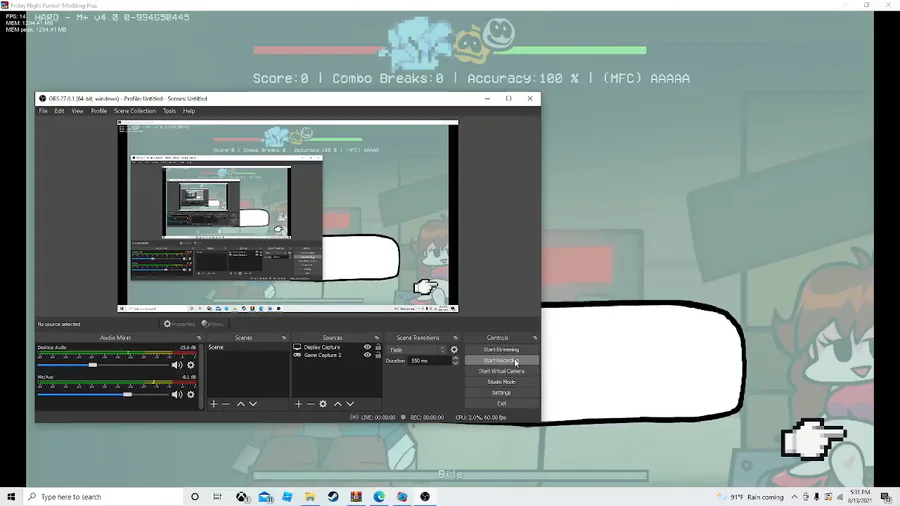Click Start Recording button

coord(501,360)
